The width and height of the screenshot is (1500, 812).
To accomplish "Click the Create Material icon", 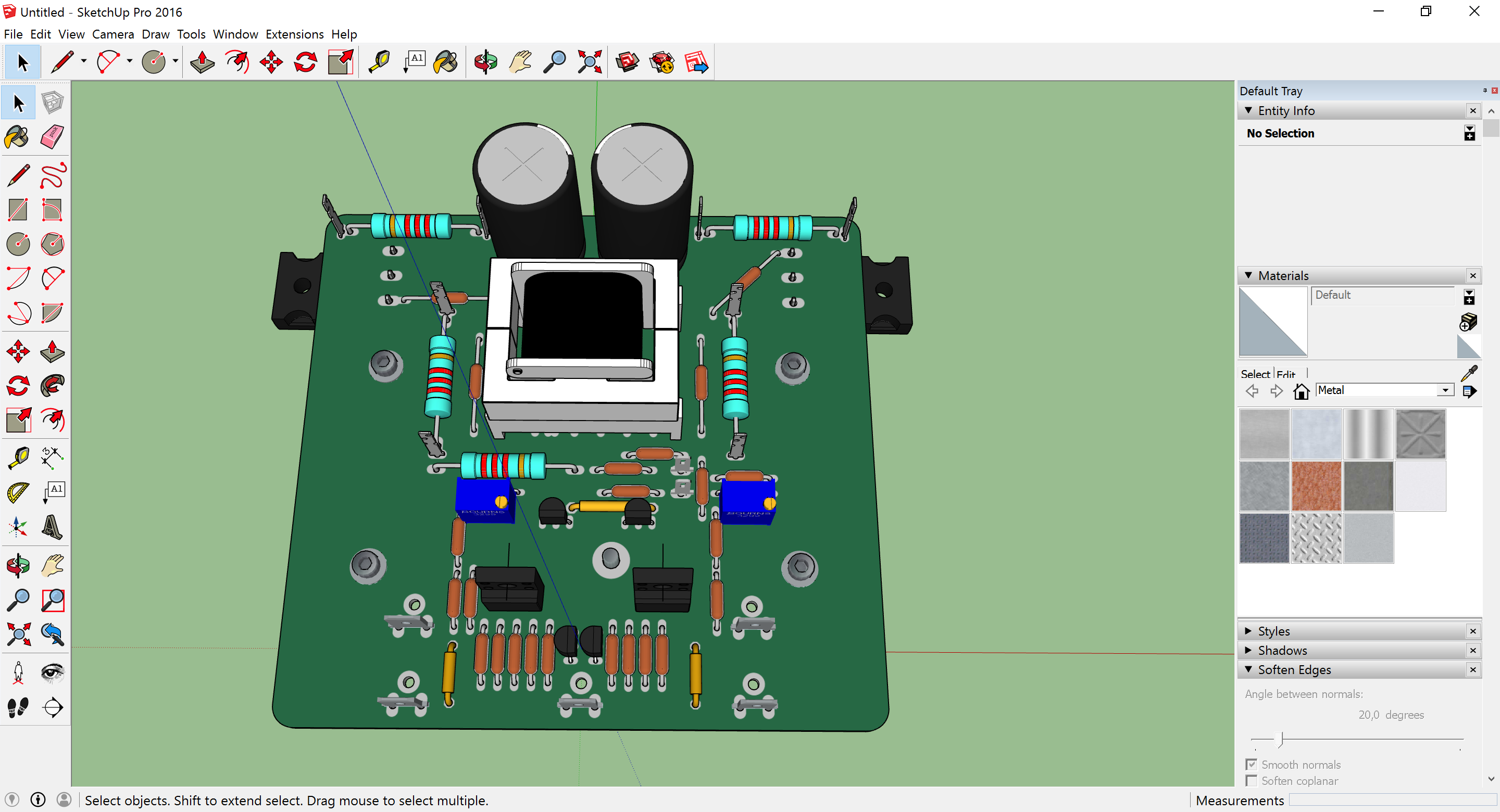I will (1468, 322).
